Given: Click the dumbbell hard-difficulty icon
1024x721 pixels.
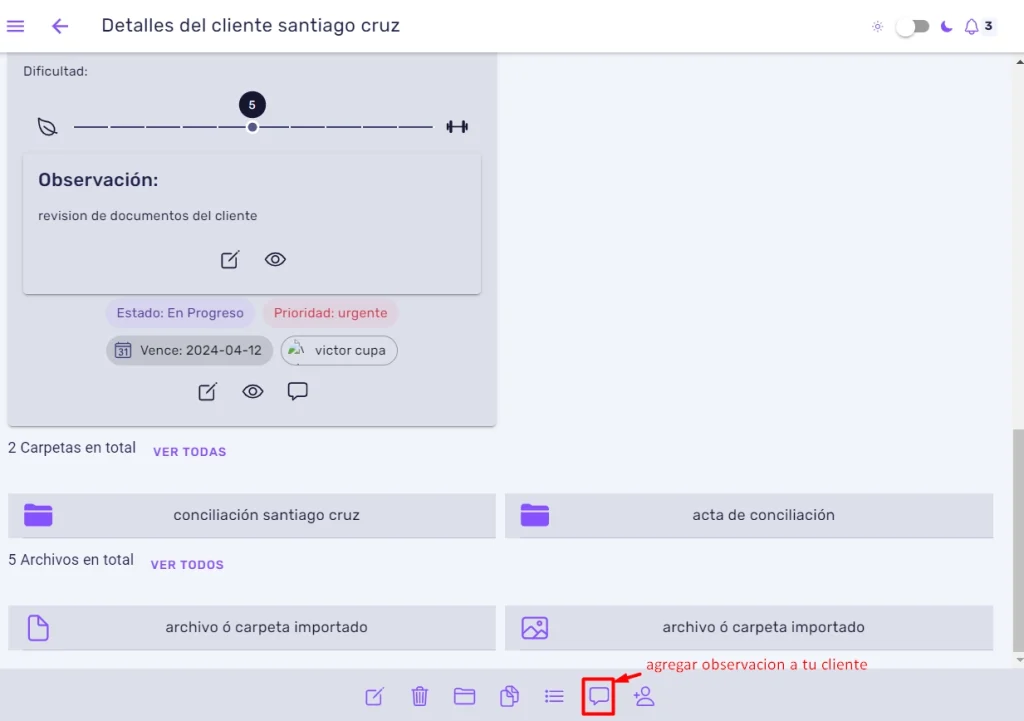Looking at the screenshot, I should coord(457,127).
